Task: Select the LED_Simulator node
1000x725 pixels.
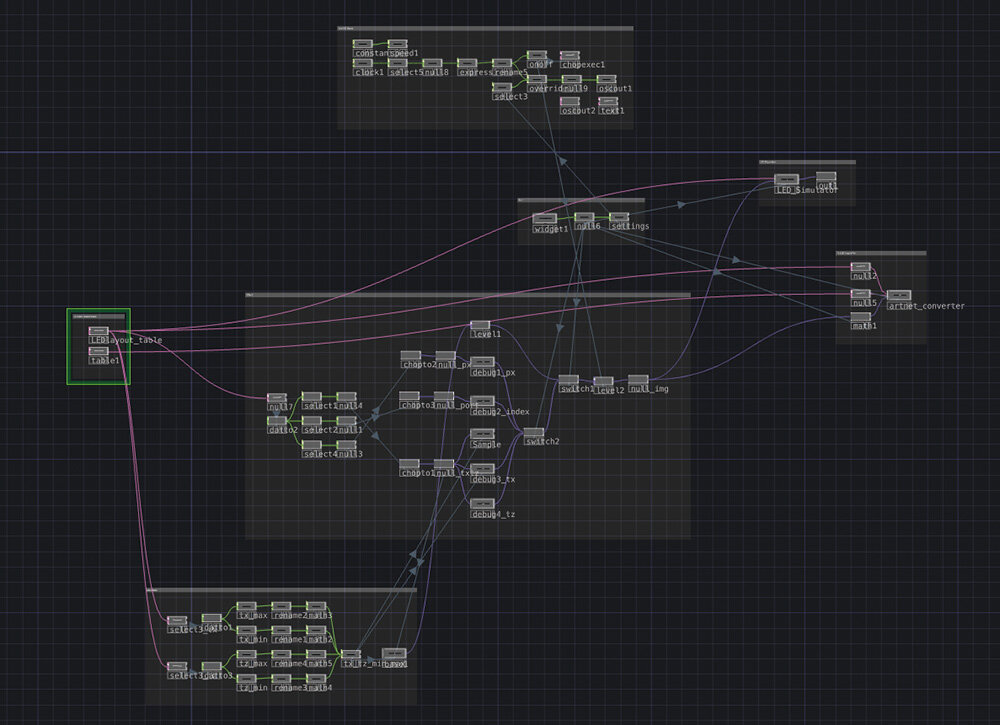Action: pyautogui.click(x=788, y=179)
